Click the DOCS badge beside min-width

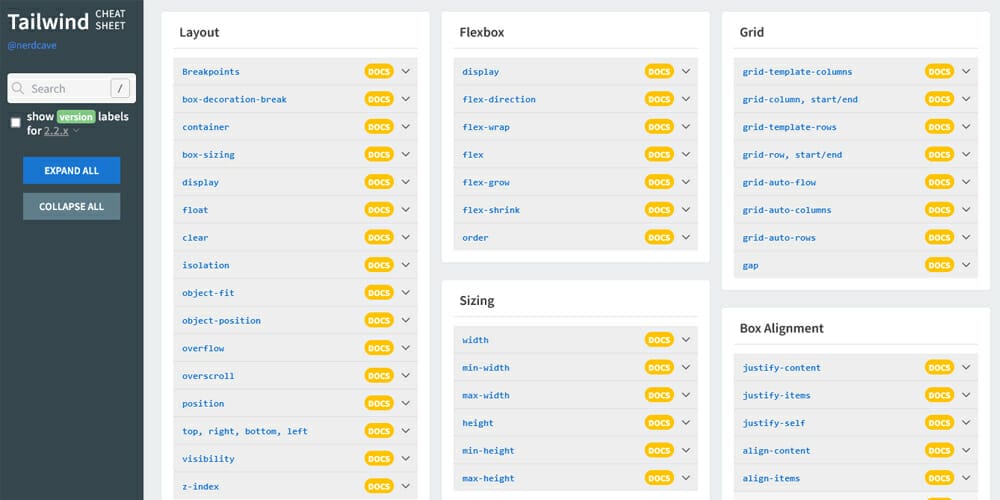659,367
